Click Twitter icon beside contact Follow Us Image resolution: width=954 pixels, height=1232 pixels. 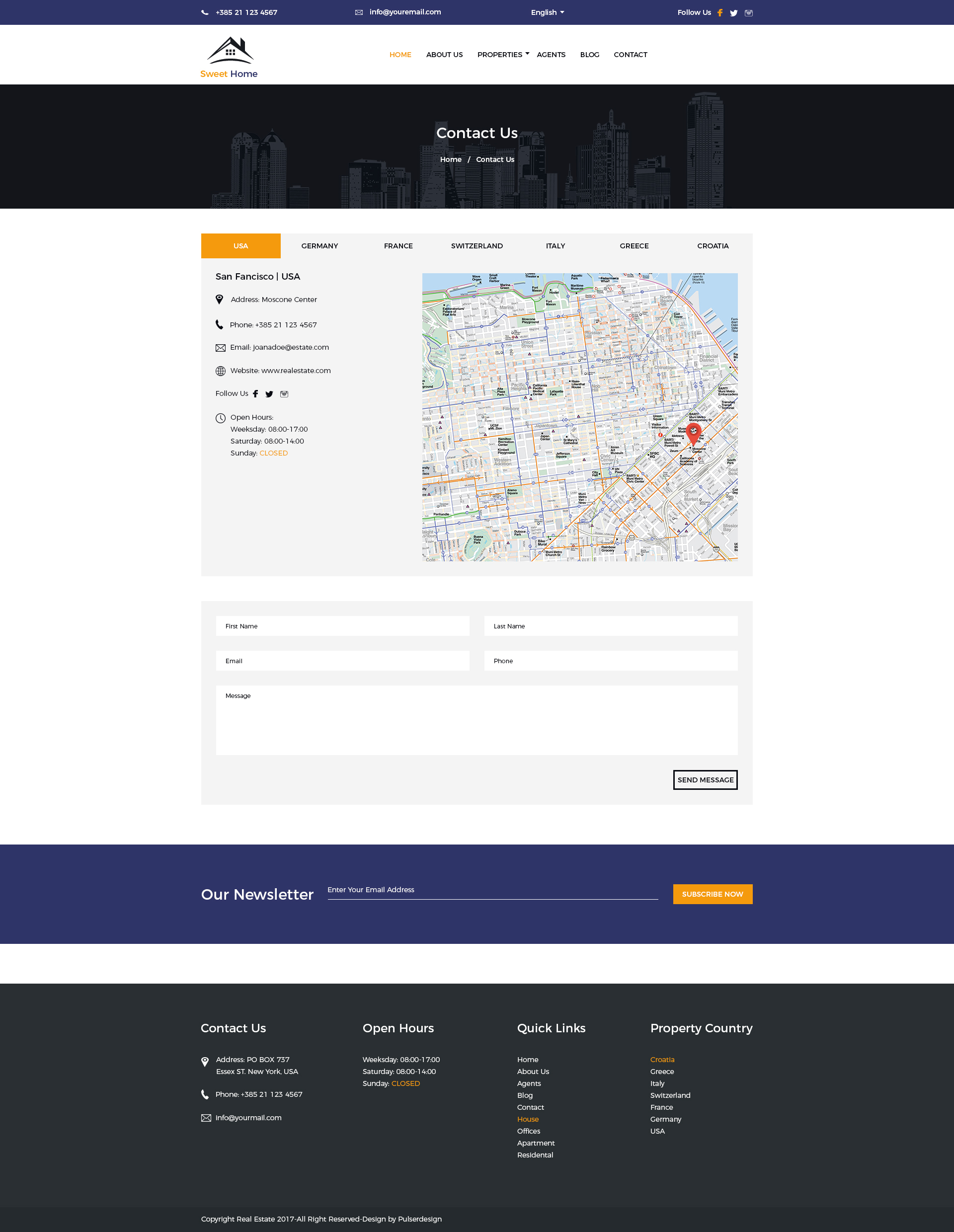point(269,394)
